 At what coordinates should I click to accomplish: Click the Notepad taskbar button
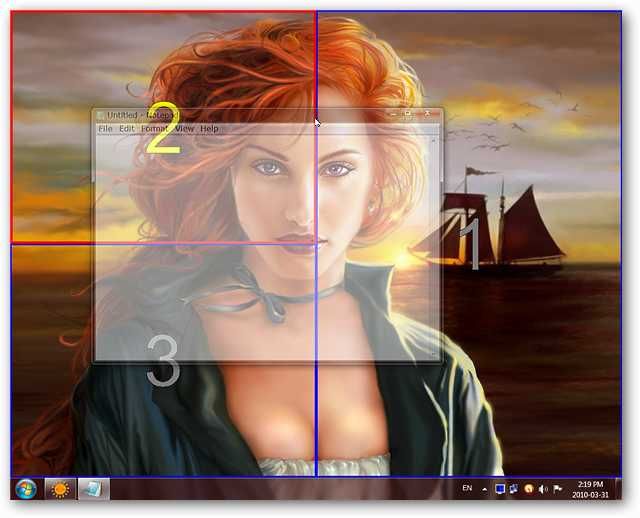coord(94,489)
